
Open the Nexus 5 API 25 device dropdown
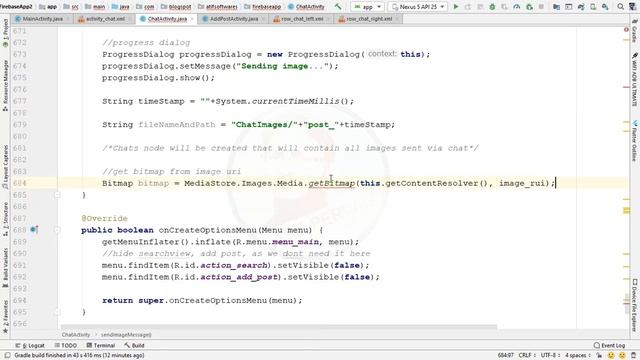(x=418, y=7)
